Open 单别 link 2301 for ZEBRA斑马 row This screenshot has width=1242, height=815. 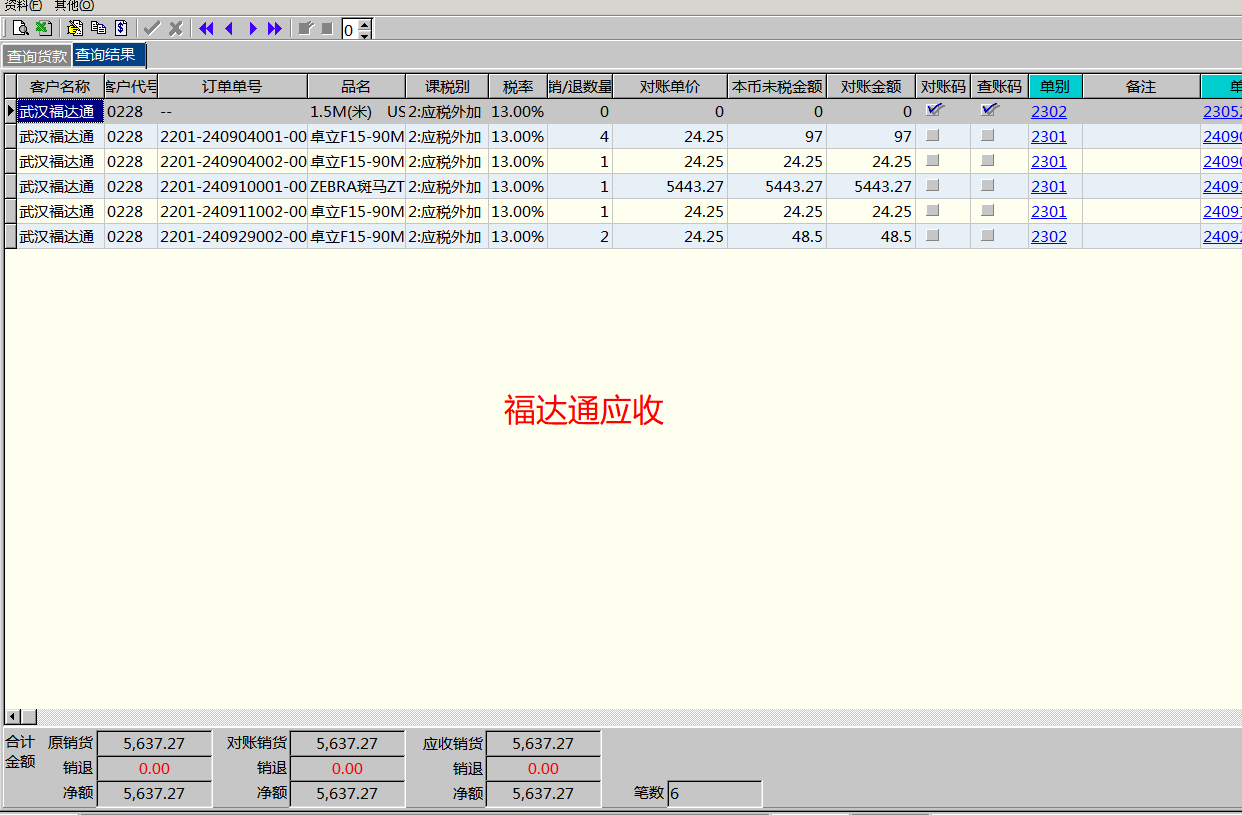click(1049, 187)
